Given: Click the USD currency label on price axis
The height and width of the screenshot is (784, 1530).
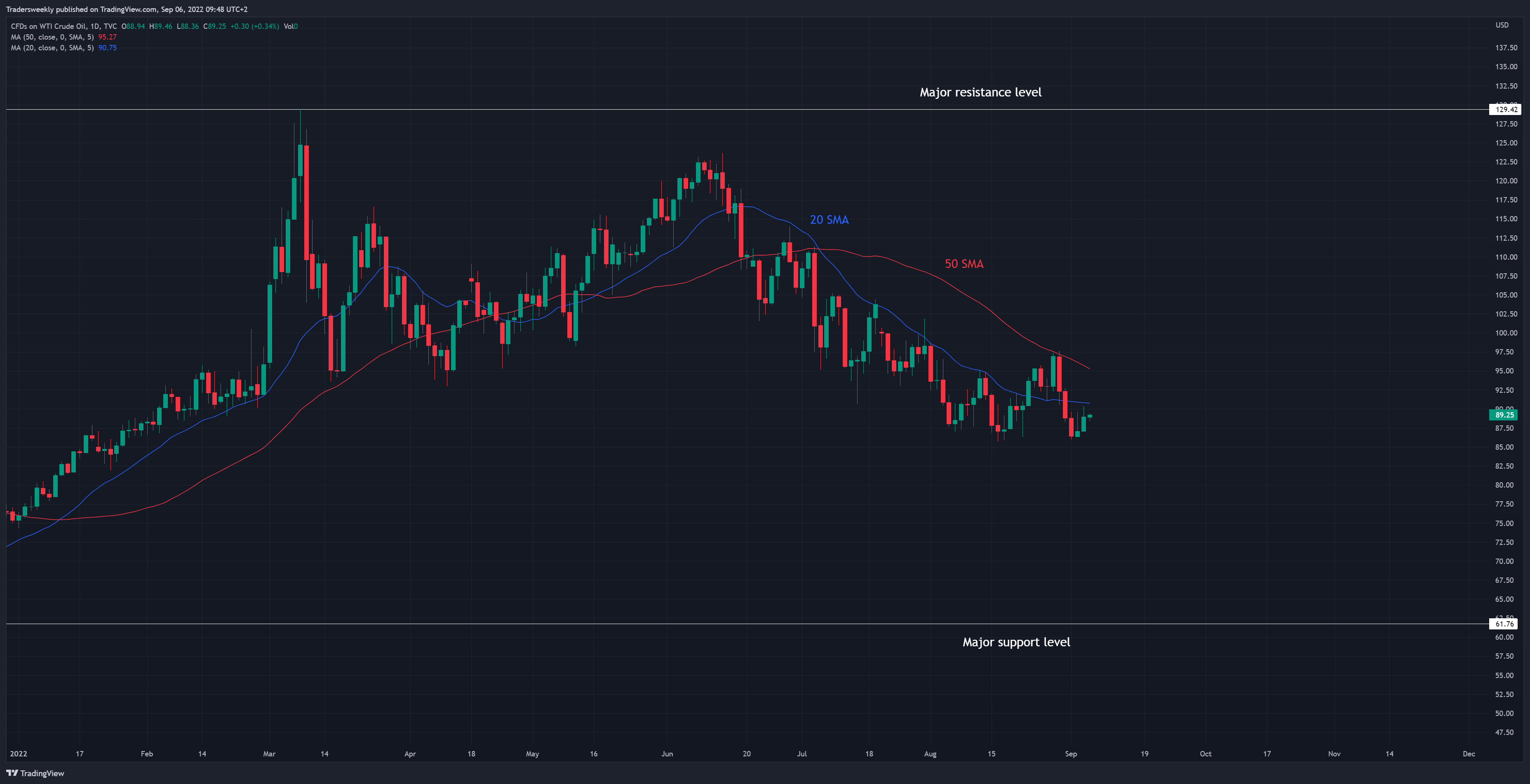Looking at the screenshot, I should coord(1502,25).
